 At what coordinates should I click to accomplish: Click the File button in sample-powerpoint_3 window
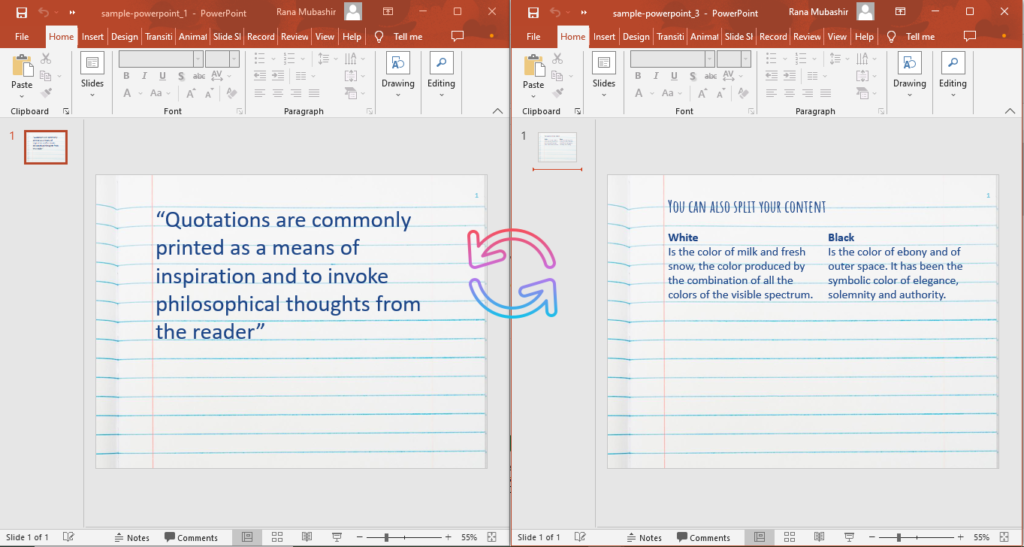click(x=533, y=36)
